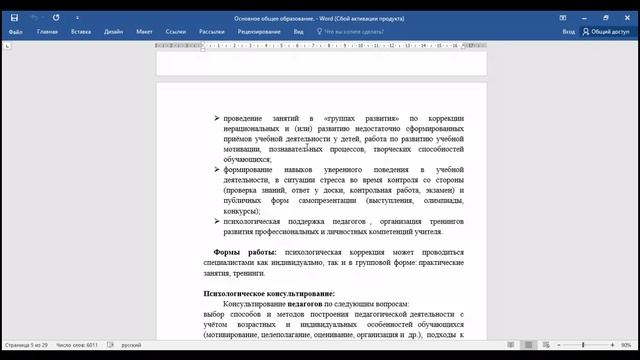Viewport: 640px width, 360px height.
Task: Click 'Страница 5 из 29' in status bar
Action: (26, 345)
